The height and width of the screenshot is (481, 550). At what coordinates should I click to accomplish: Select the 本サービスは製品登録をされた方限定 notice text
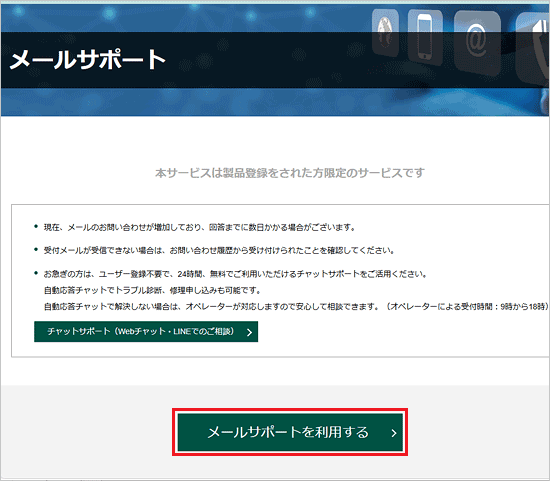point(290,173)
